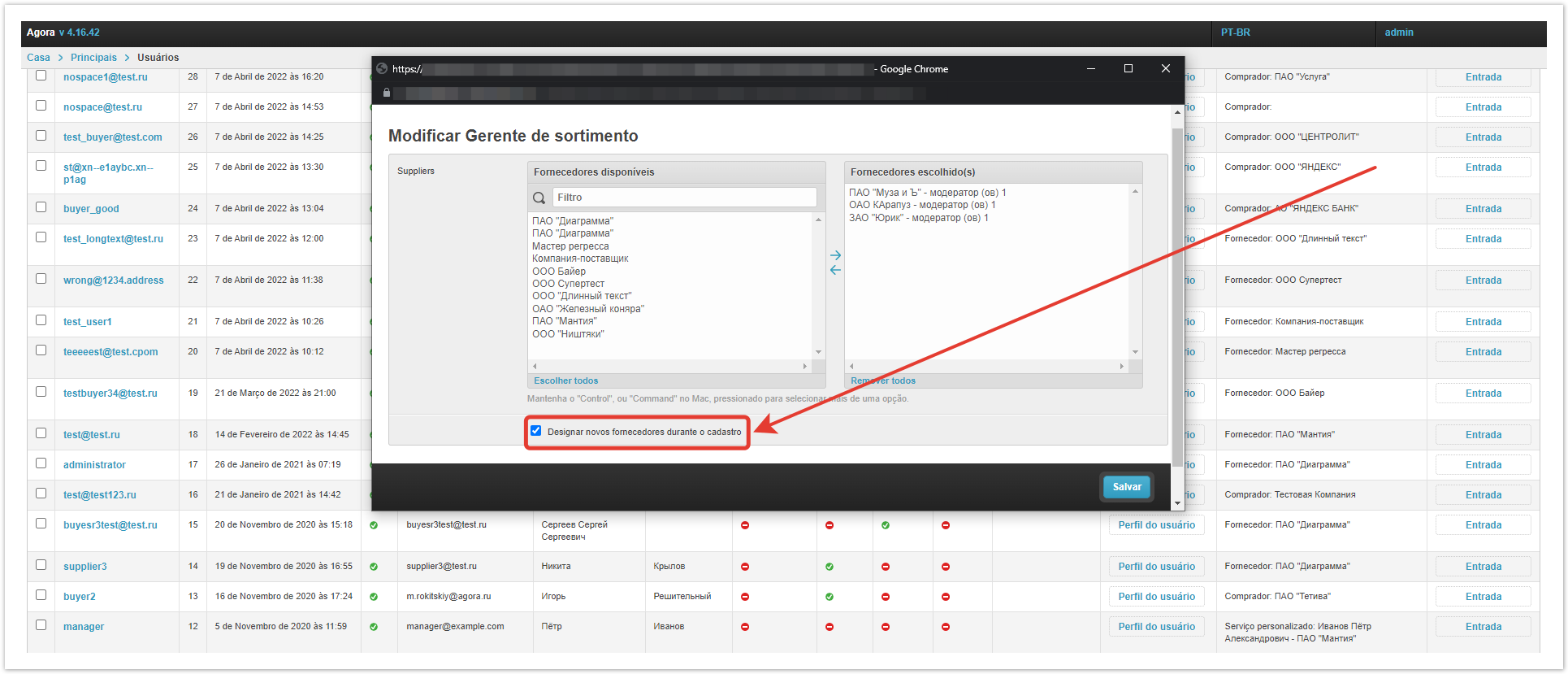
Task: Click the globe icon in popup title bar
Action: [383, 69]
